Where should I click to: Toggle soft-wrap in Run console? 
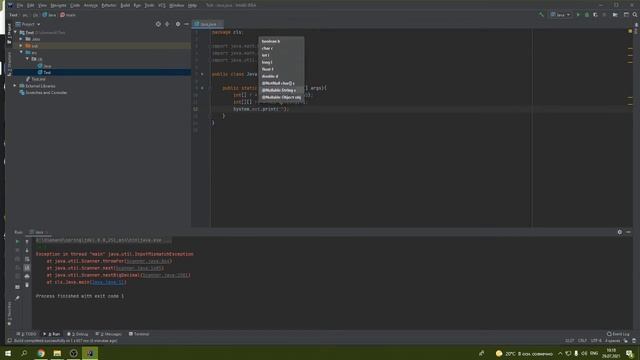[x=27, y=259]
